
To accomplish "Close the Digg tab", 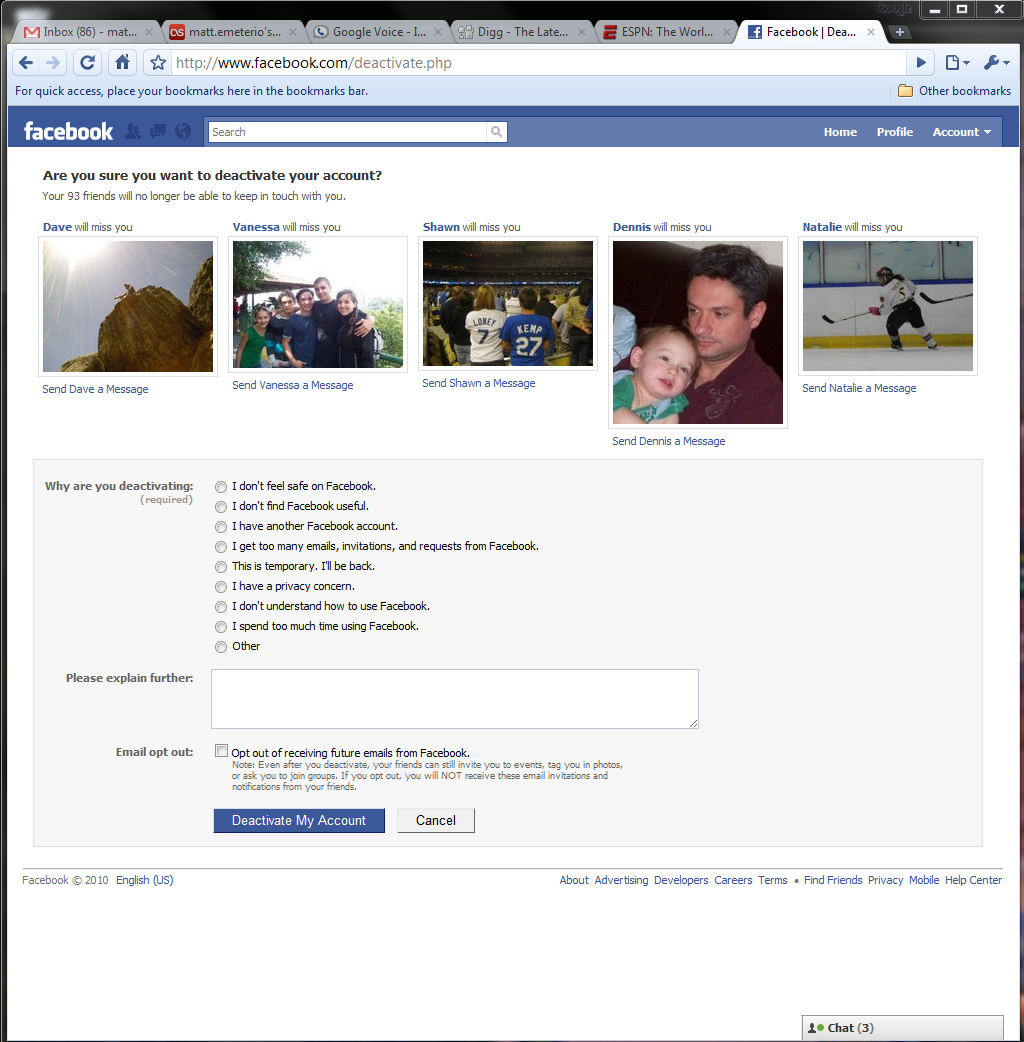I will point(582,32).
